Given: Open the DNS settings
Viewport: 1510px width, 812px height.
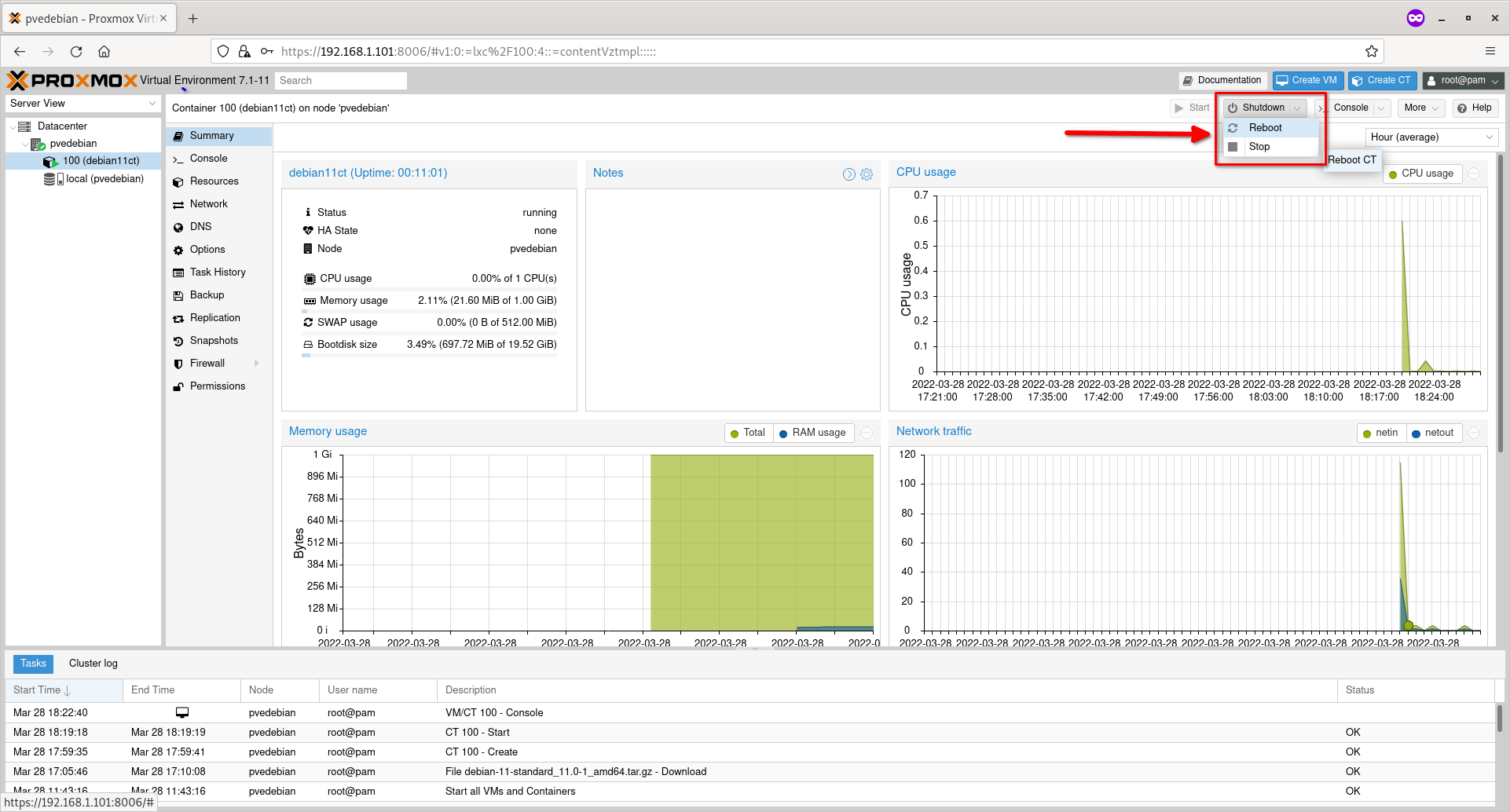Looking at the screenshot, I should click(x=218, y=227).
